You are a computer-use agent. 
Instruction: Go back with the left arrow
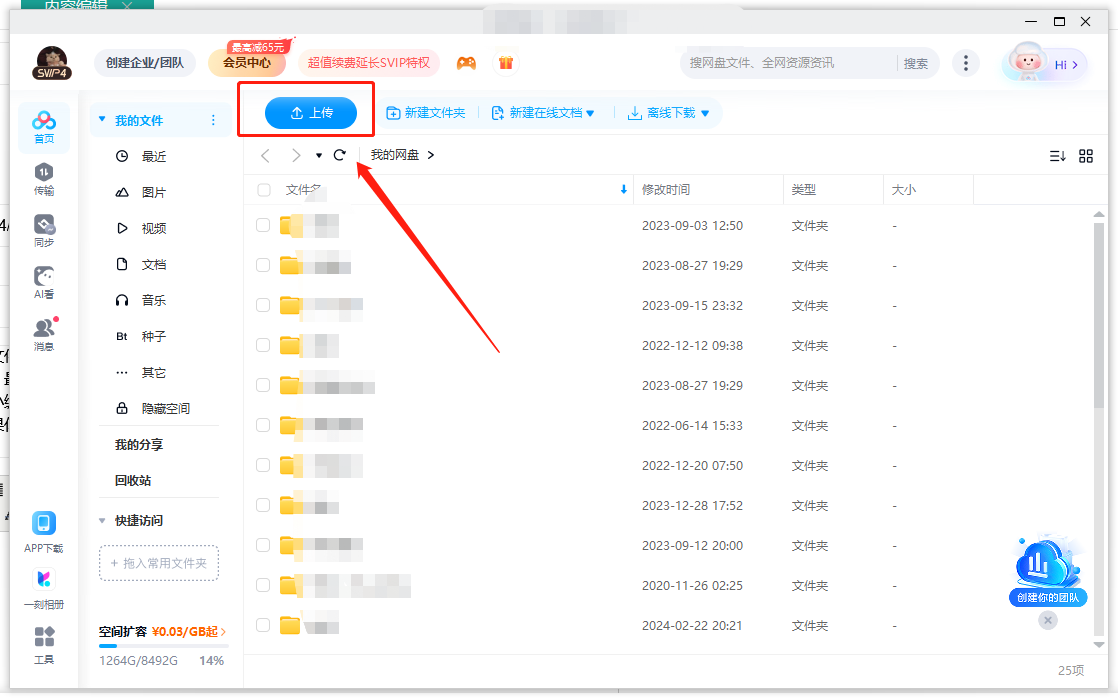tap(265, 155)
